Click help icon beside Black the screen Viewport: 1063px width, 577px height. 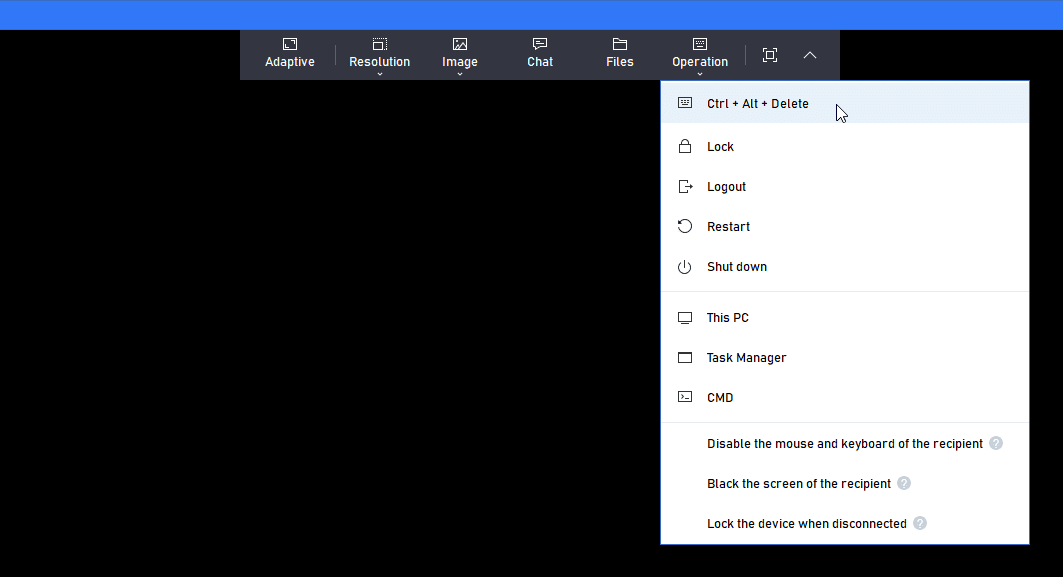(x=904, y=483)
